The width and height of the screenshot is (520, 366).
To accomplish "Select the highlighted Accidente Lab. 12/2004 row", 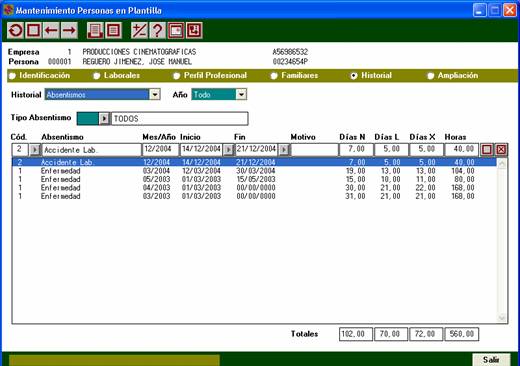I will pos(254,162).
